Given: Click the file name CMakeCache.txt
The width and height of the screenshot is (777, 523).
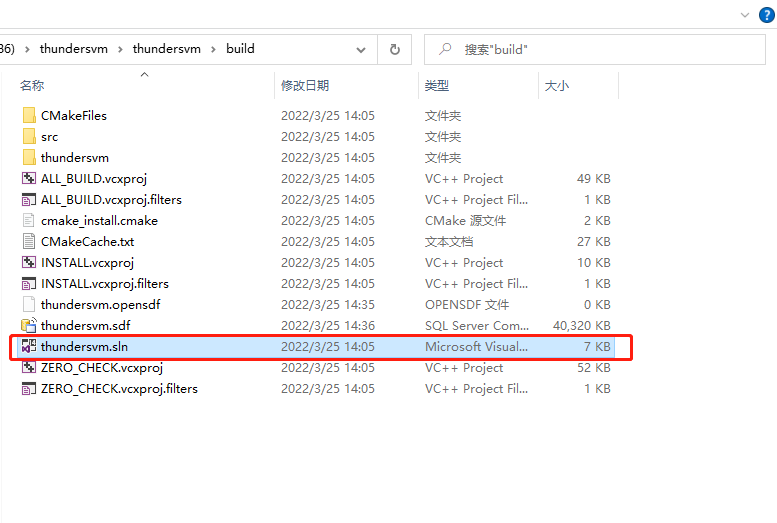Looking at the screenshot, I should [x=88, y=241].
